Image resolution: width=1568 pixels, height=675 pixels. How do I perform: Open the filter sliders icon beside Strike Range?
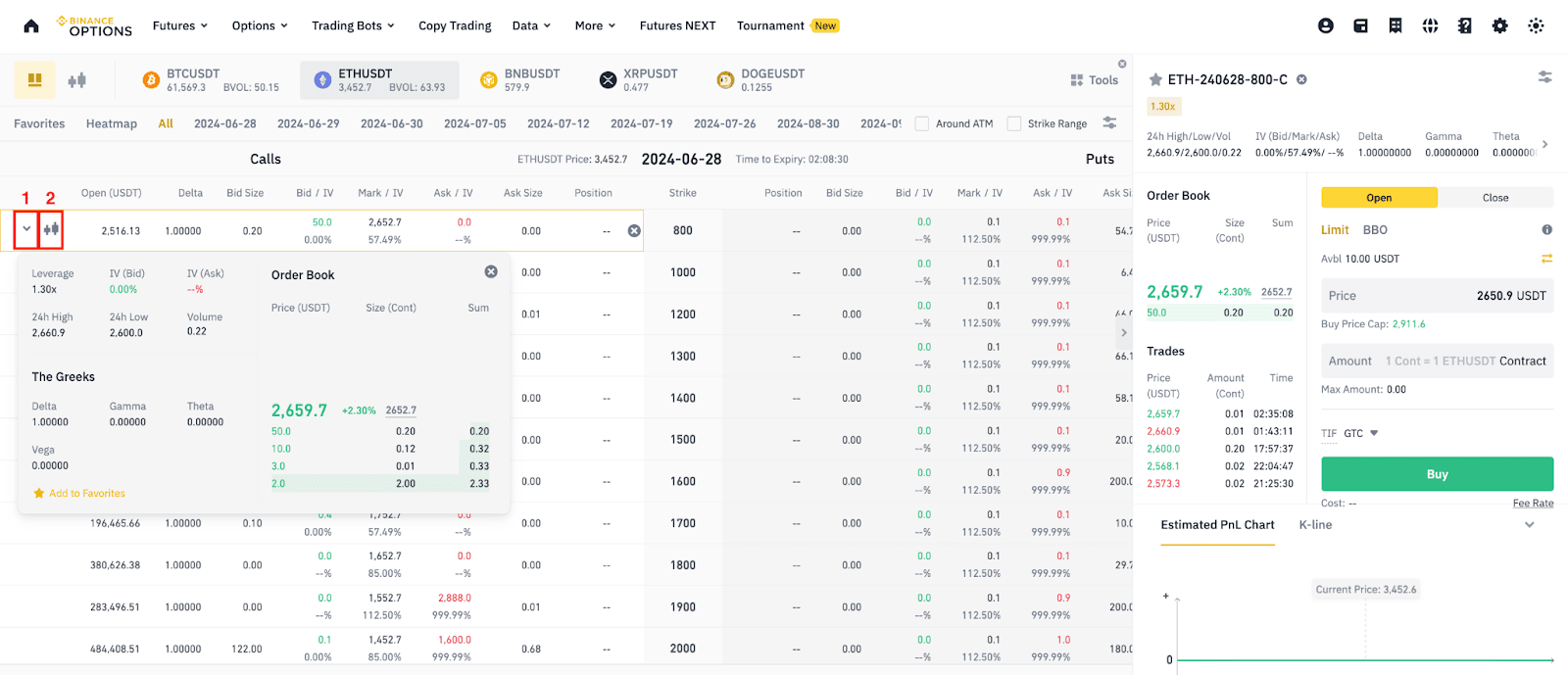[x=1109, y=123]
